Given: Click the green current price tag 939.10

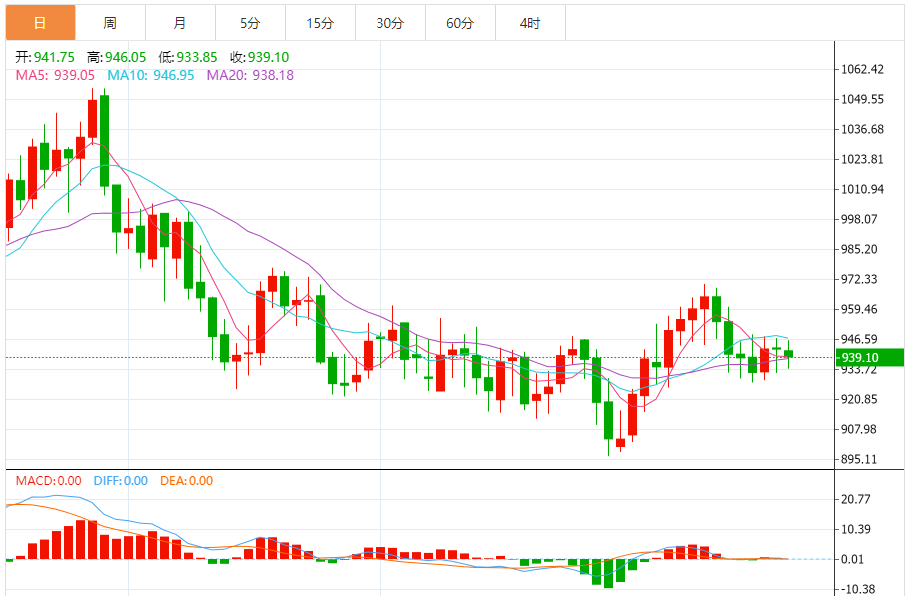Looking at the screenshot, I should point(869,357).
